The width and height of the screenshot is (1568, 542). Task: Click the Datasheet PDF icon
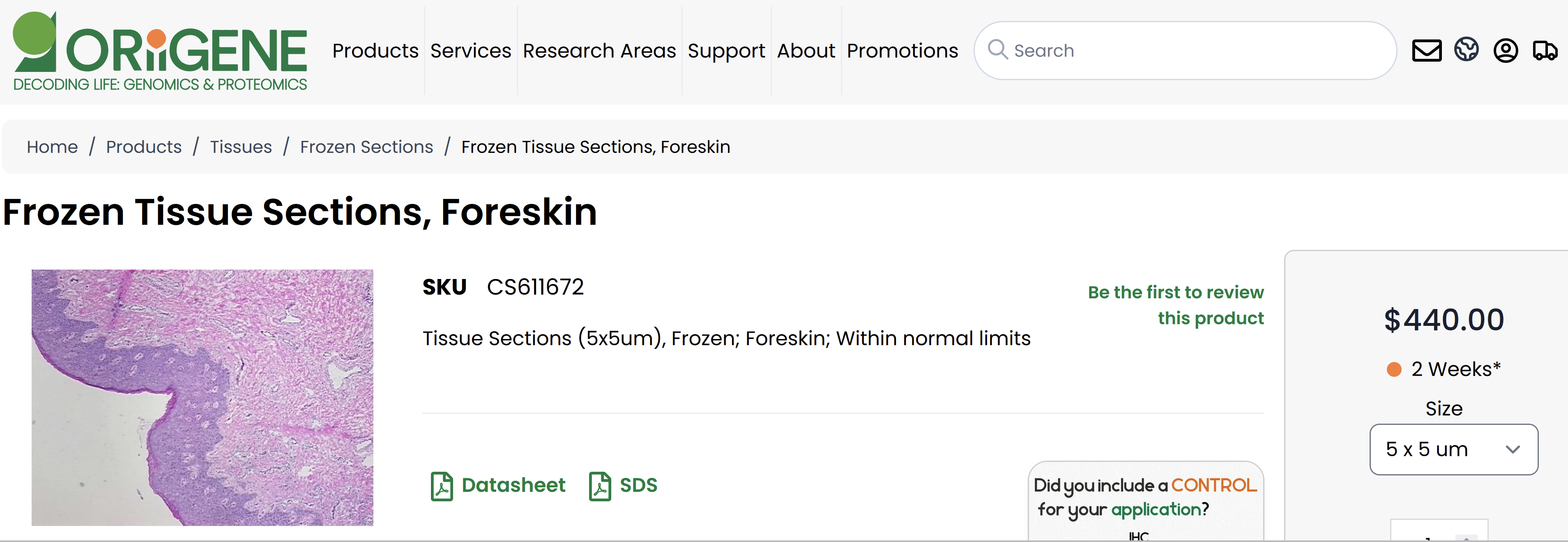point(442,486)
